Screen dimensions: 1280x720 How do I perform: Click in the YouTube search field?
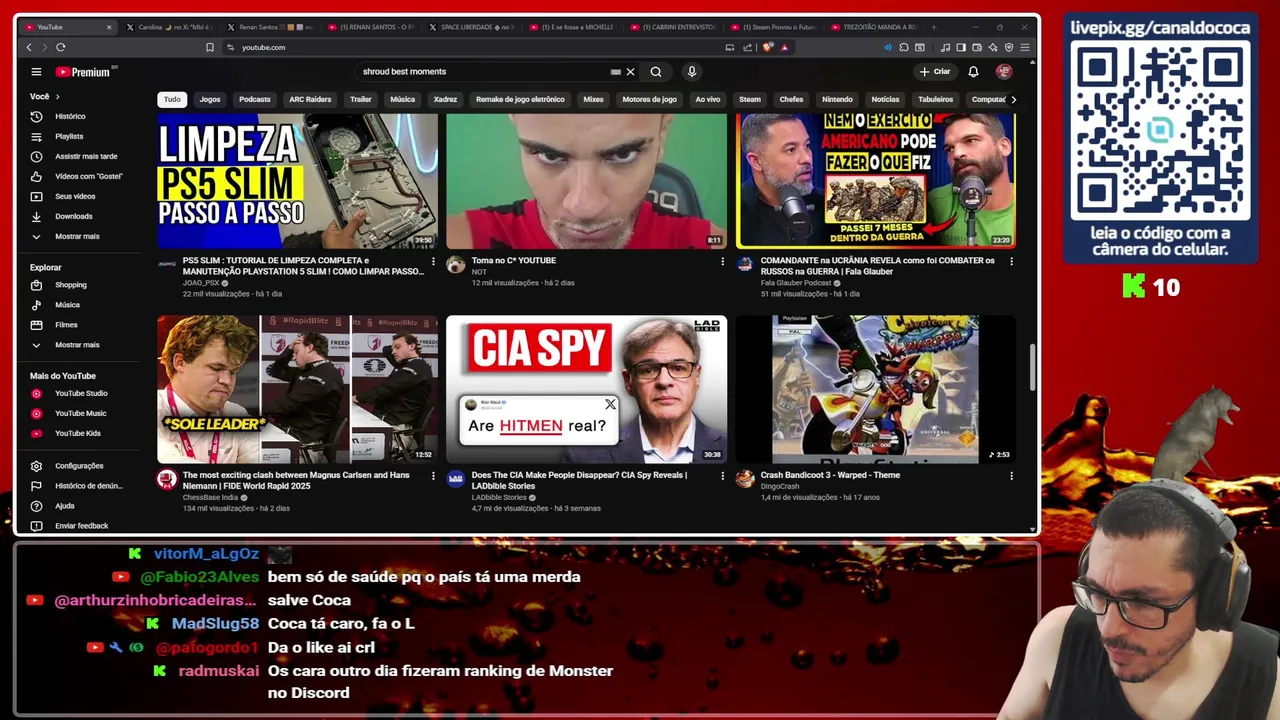click(x=485, y=72)
